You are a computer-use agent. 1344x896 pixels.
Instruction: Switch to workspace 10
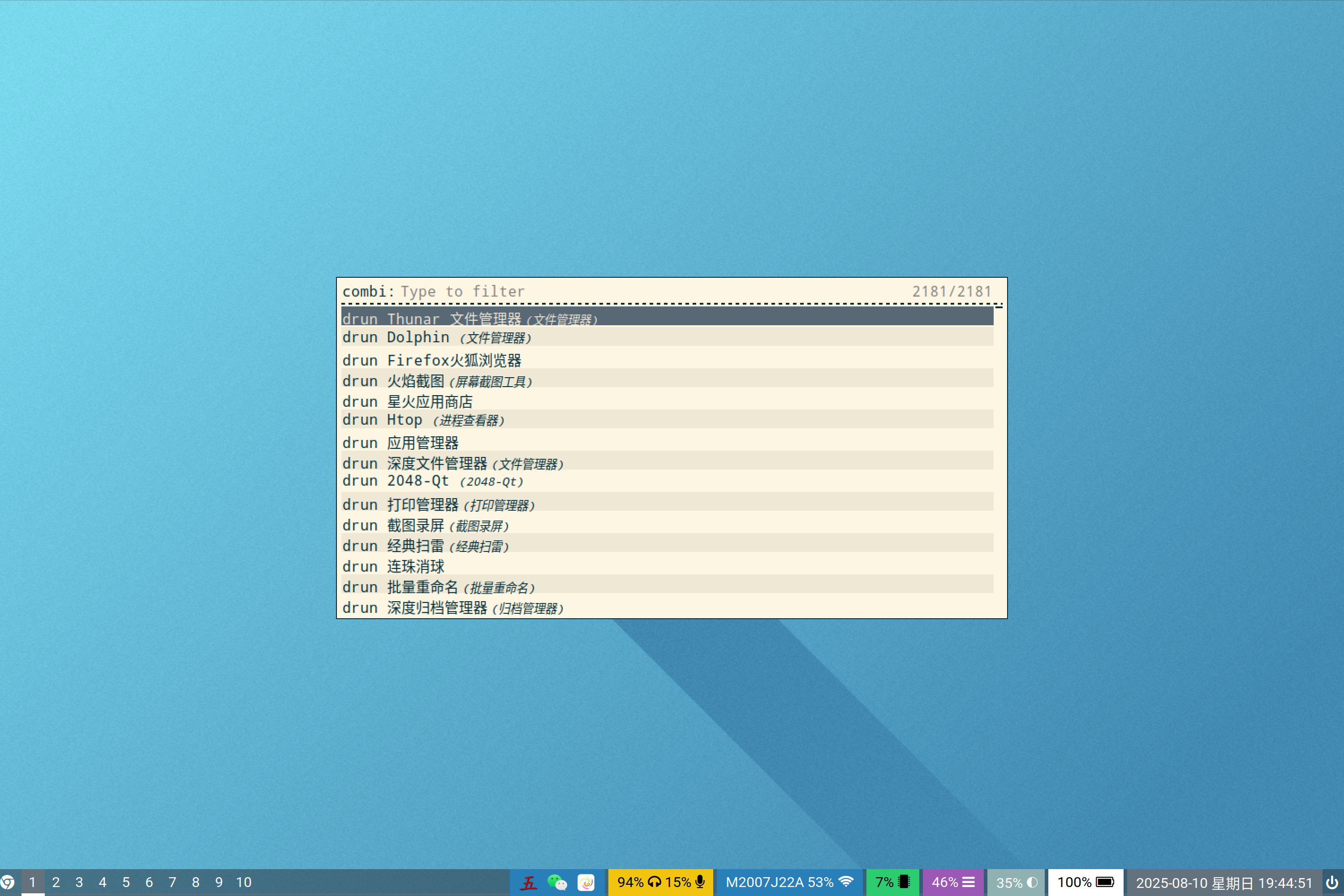tap(244, 882)
